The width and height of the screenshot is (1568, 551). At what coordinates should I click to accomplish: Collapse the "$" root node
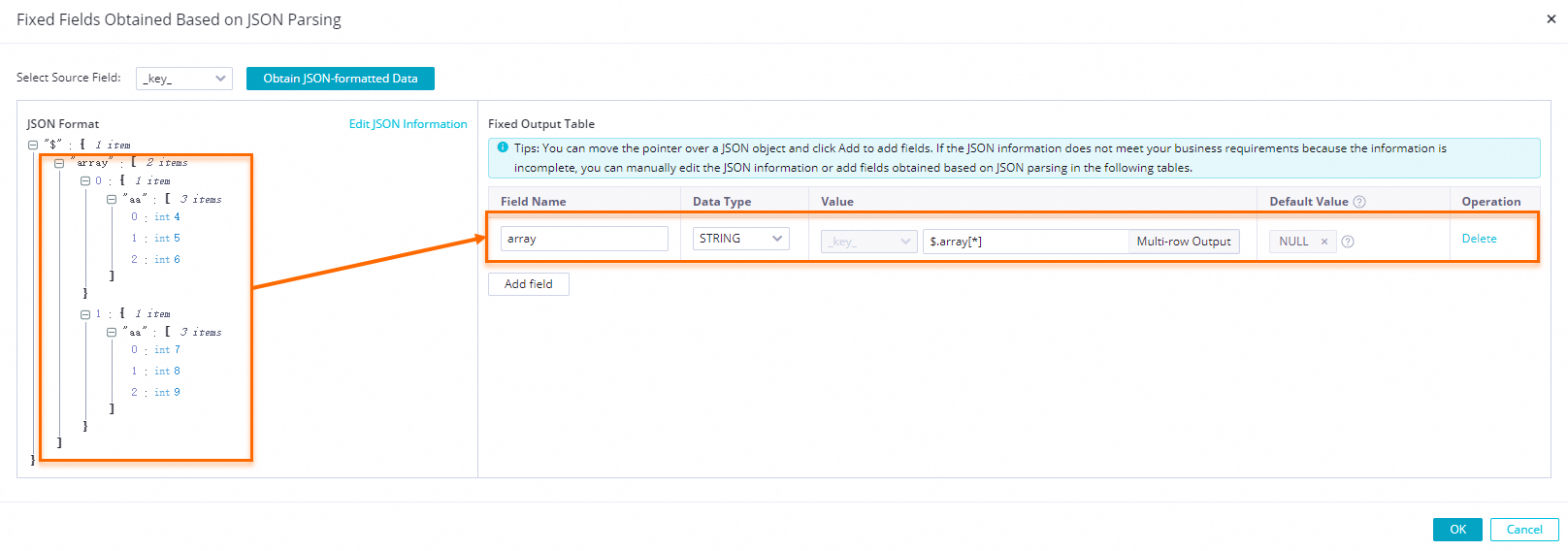click(x=33, y=145)
